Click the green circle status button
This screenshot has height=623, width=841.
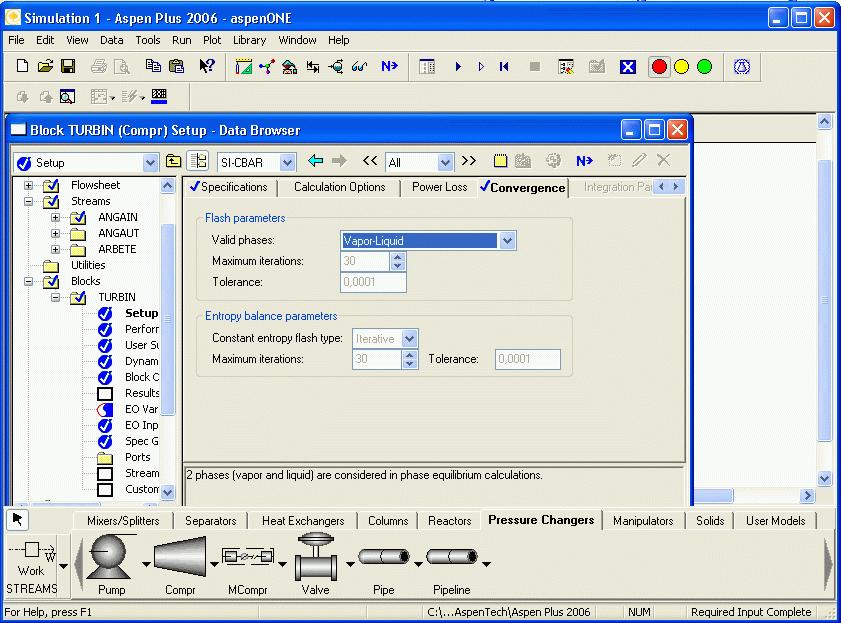704,66
